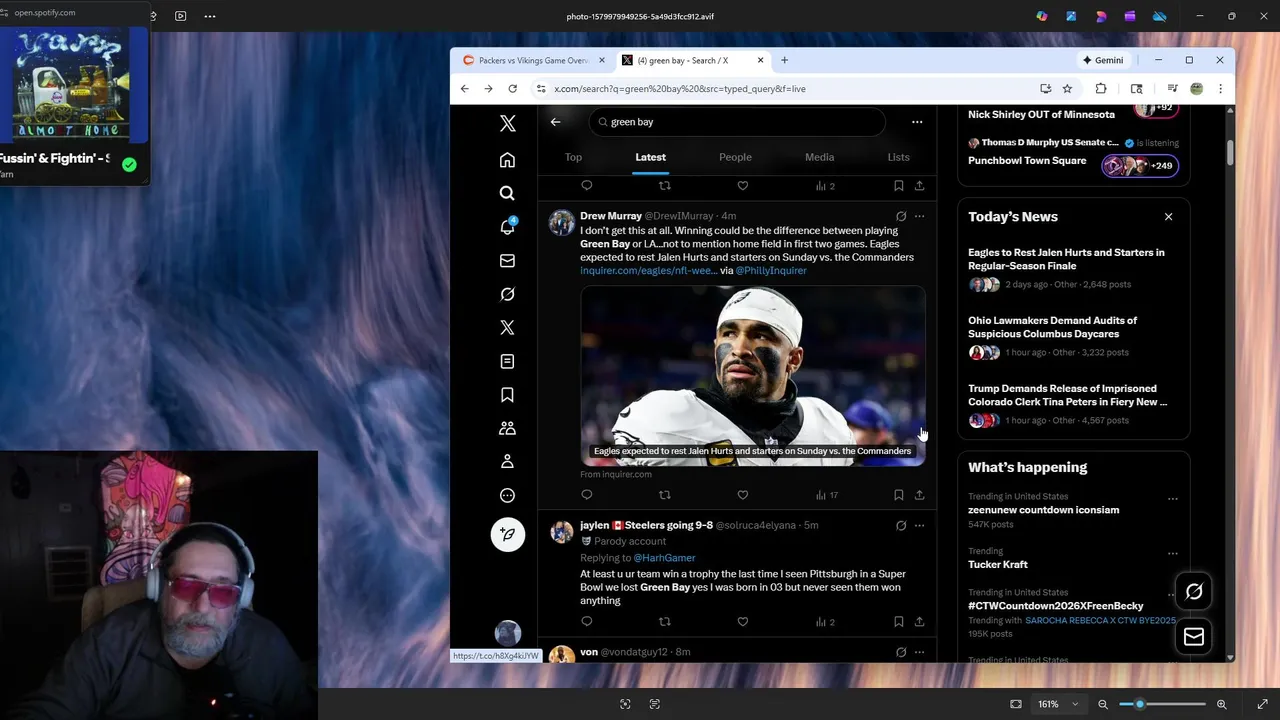
Task: Bookmark Drew Murray's post
Action: coord(898,494)
